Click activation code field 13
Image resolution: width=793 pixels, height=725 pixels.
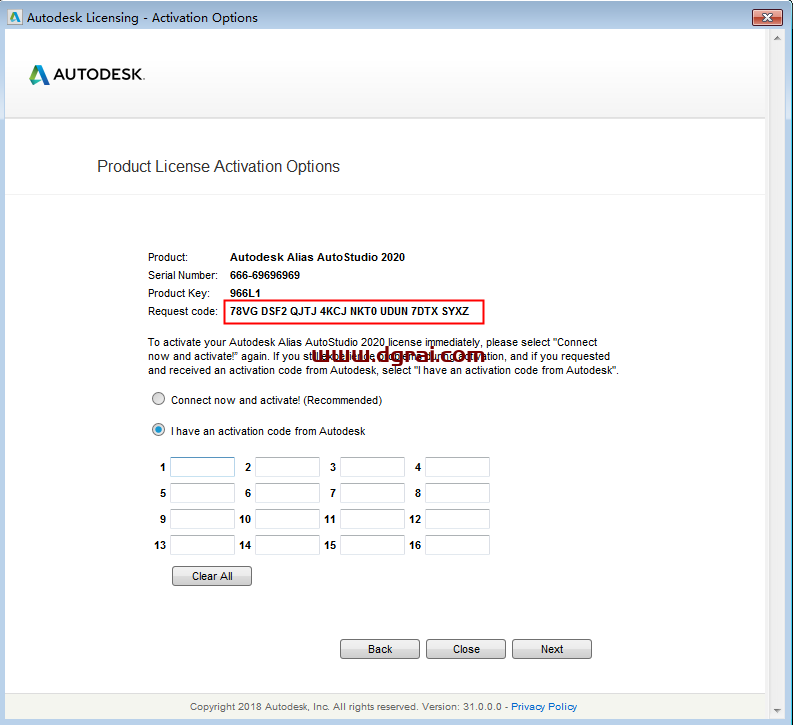tap(202, 545)
